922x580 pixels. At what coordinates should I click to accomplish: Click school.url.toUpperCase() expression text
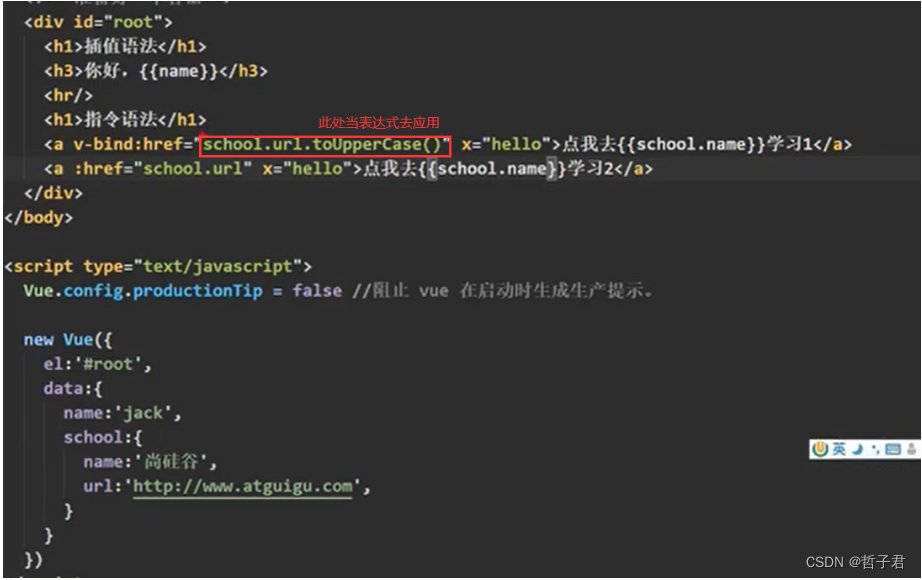click(322, 145)
